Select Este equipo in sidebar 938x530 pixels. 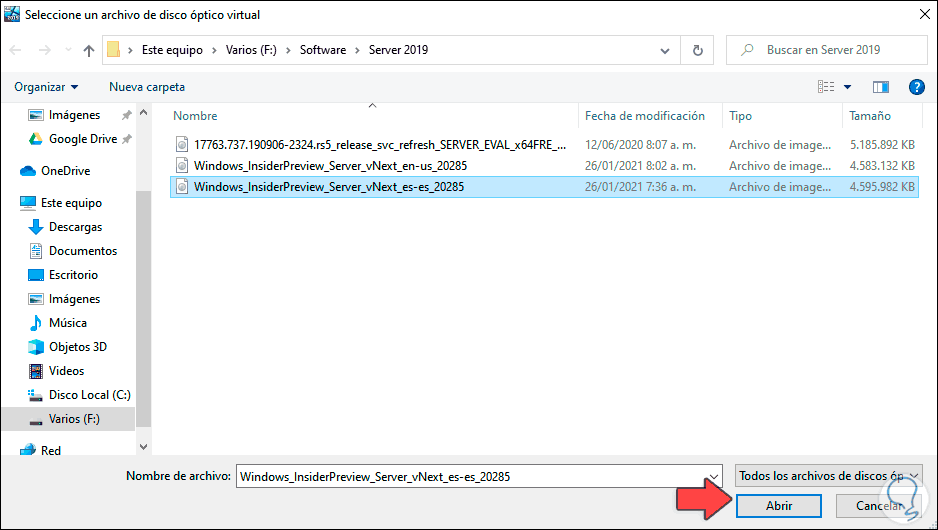tap(71, 203)
